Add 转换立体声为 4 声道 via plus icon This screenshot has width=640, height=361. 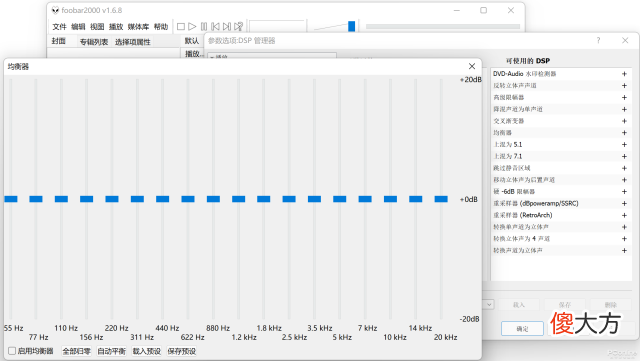coord(624,239)
